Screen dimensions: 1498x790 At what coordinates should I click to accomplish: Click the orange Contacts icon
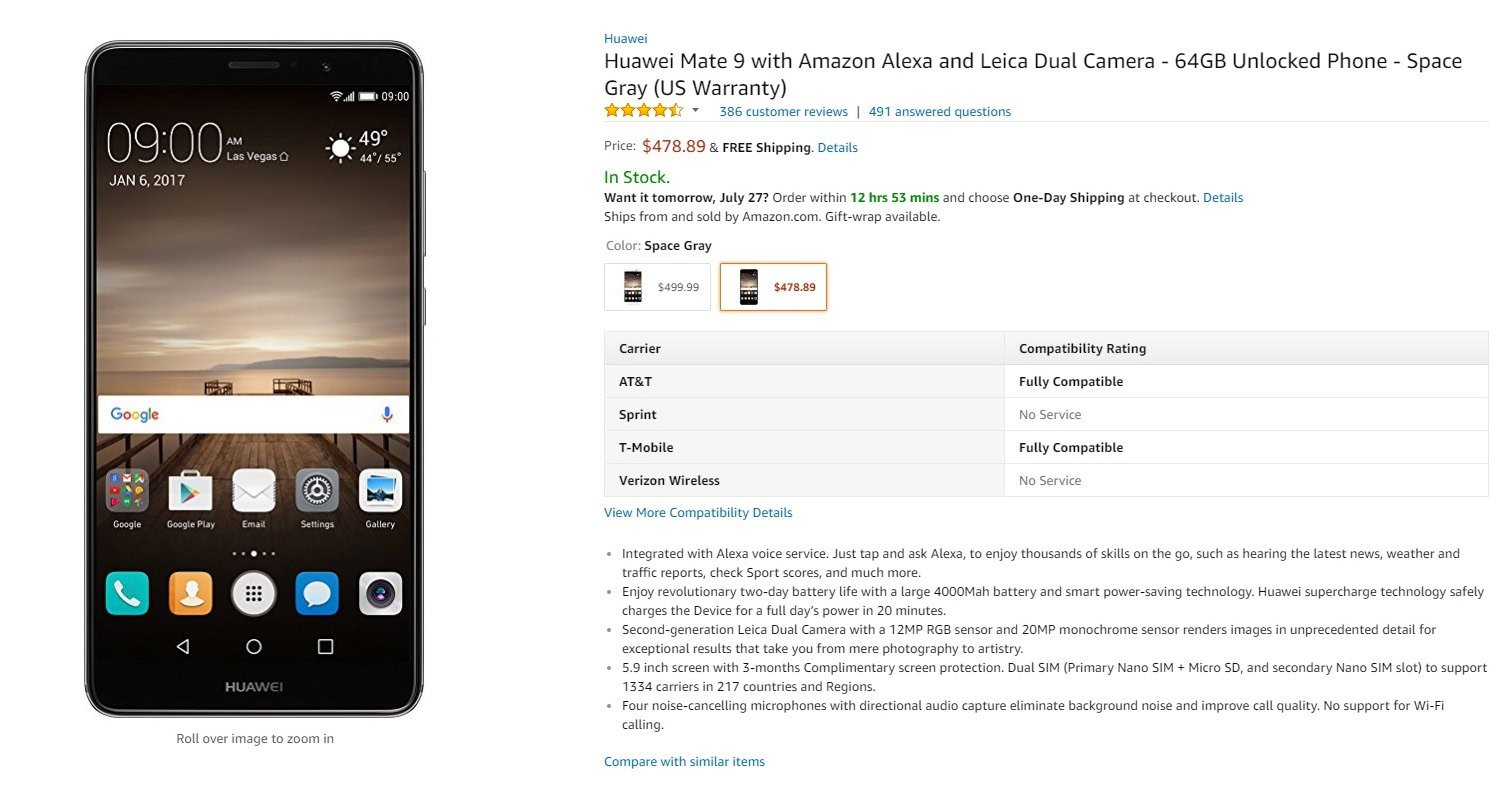click(190, 593)
